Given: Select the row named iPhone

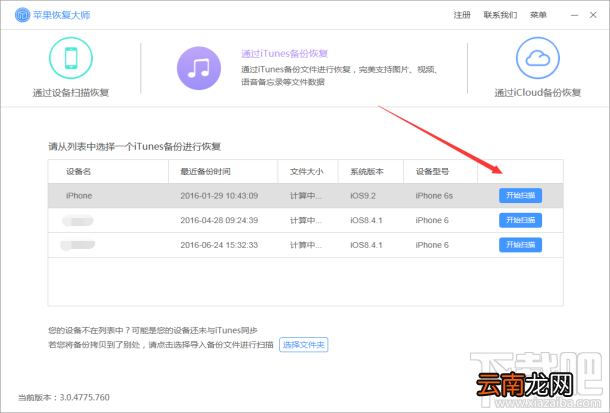Looking at the screenshot, I should point(305,196).
